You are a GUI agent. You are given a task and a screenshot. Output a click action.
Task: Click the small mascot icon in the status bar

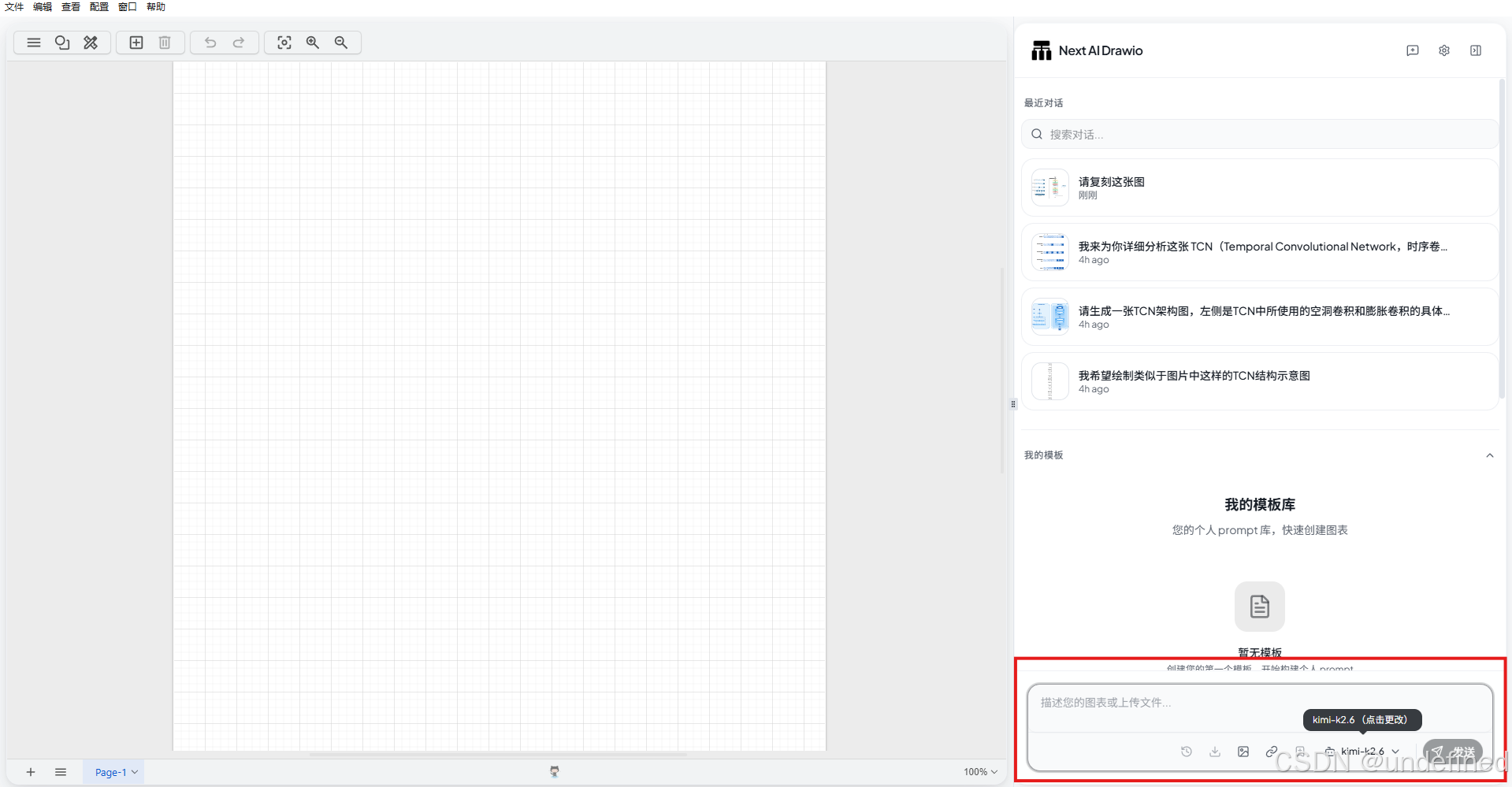tap(555, 771)
